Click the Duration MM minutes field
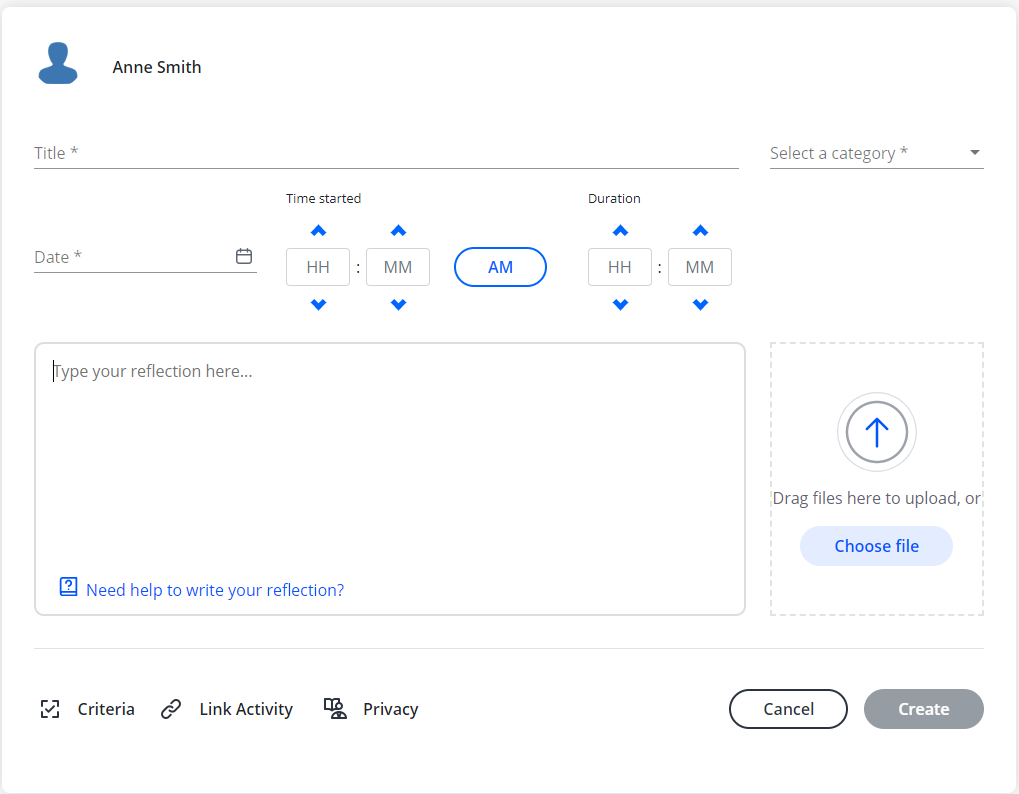 pyautogui.click(x=700, y=267)
